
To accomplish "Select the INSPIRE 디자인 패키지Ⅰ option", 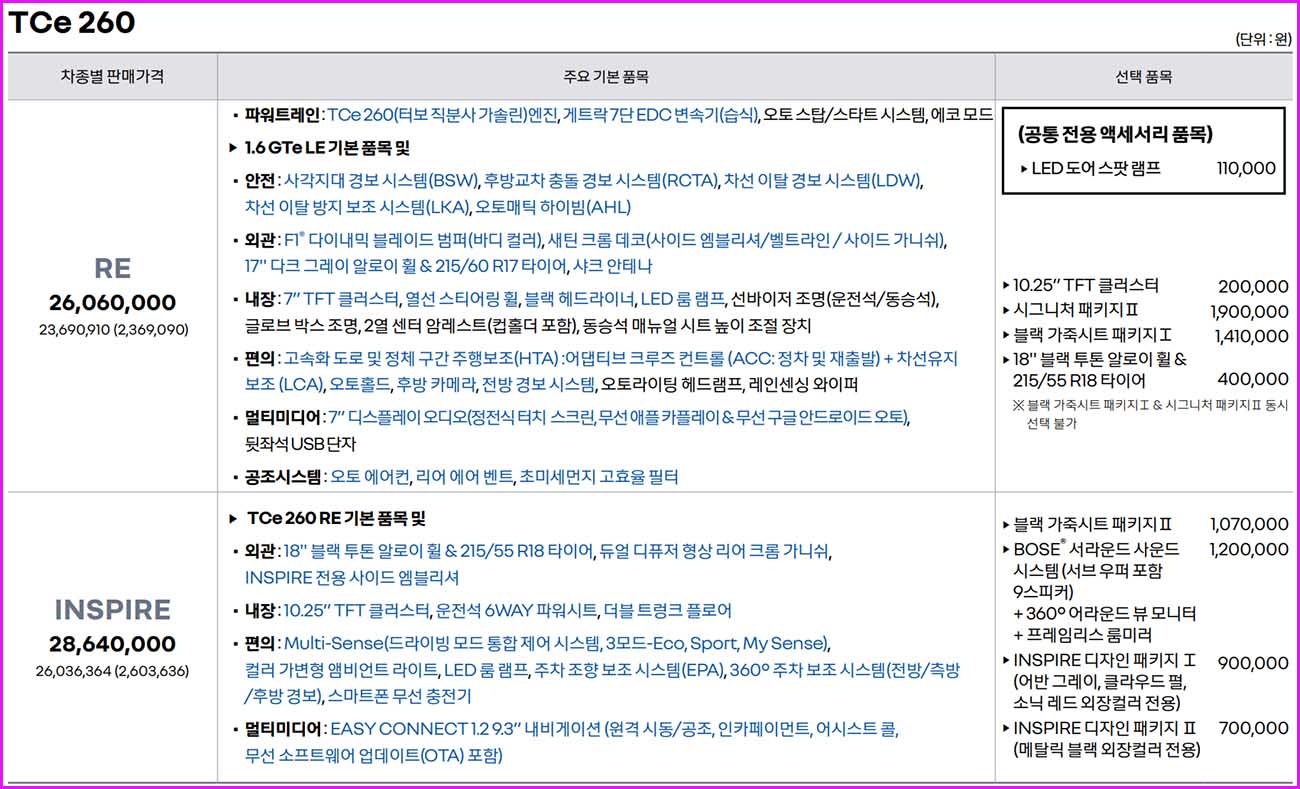I will tap(1107, 660).
